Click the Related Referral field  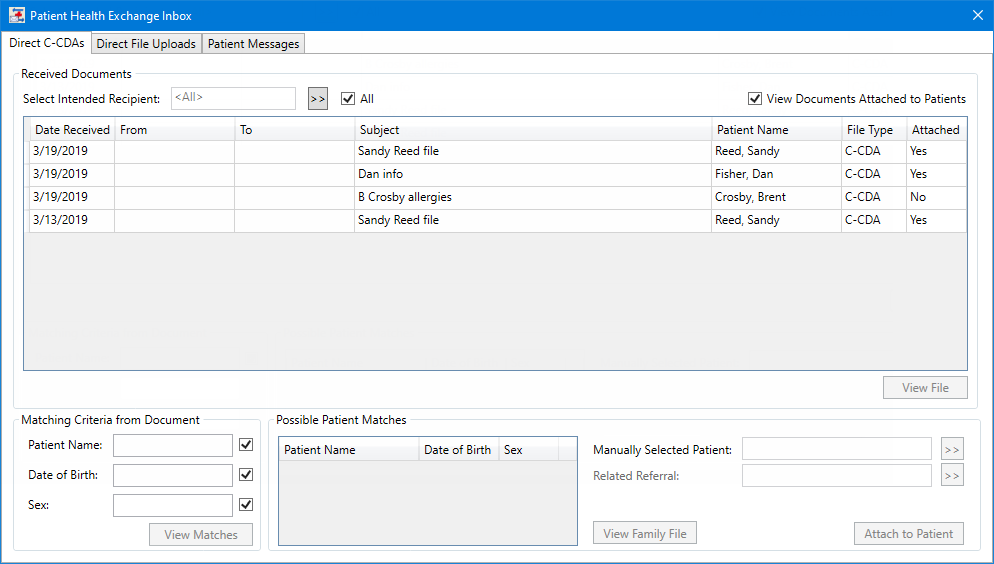click(837, 475)
